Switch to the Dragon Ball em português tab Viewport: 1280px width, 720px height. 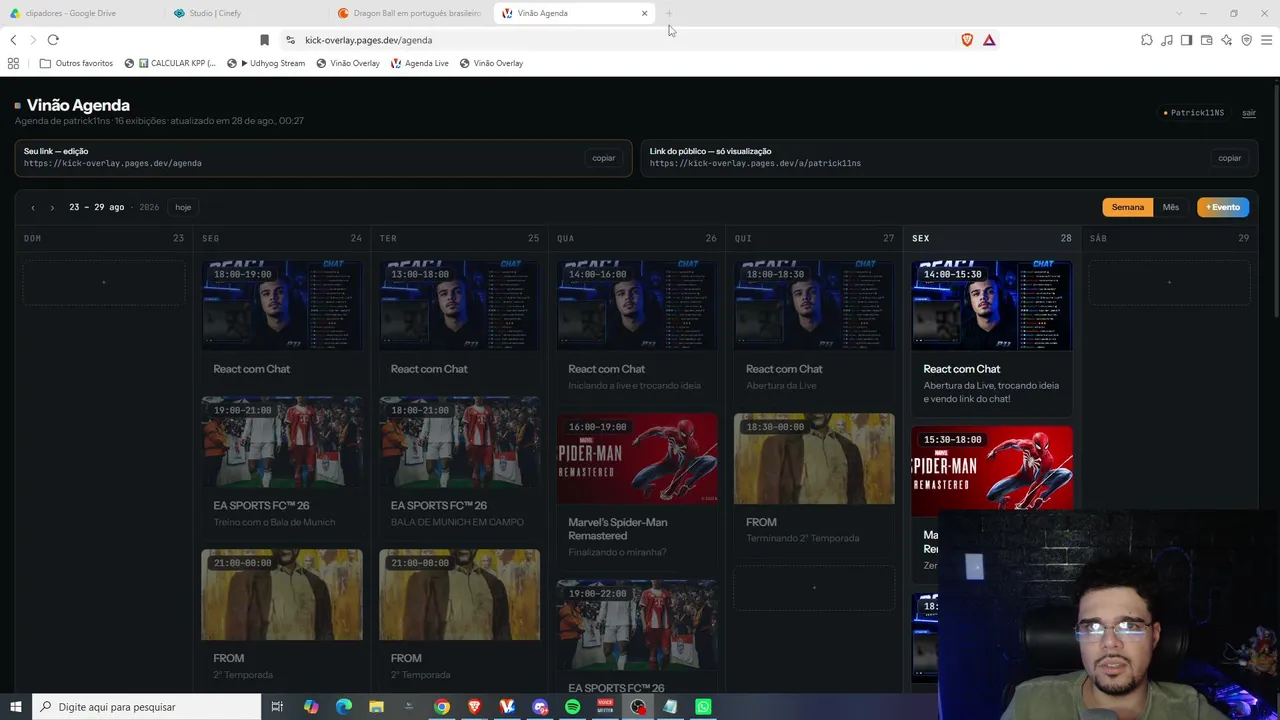410,13
